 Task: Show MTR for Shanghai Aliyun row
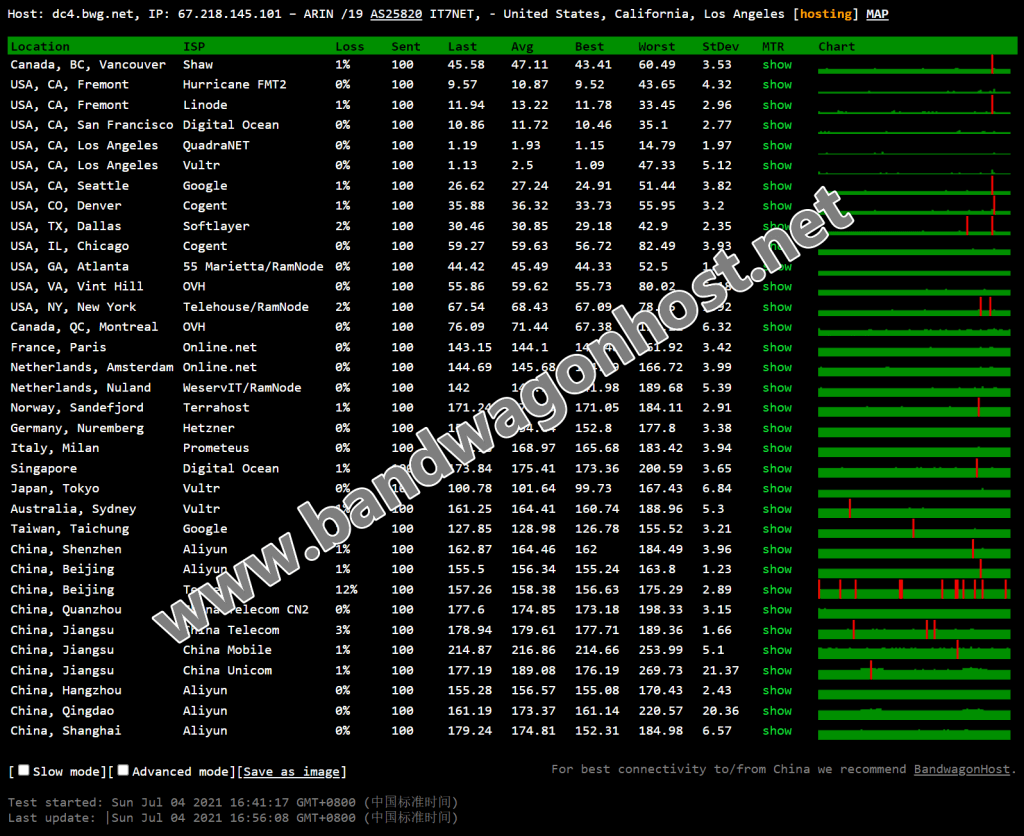click(777, 731)
